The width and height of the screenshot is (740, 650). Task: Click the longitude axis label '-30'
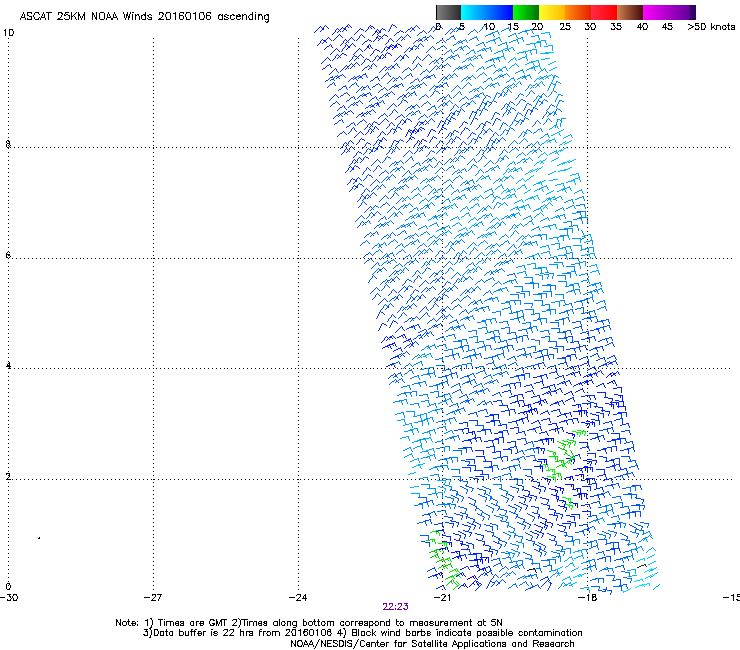[9, 597]
